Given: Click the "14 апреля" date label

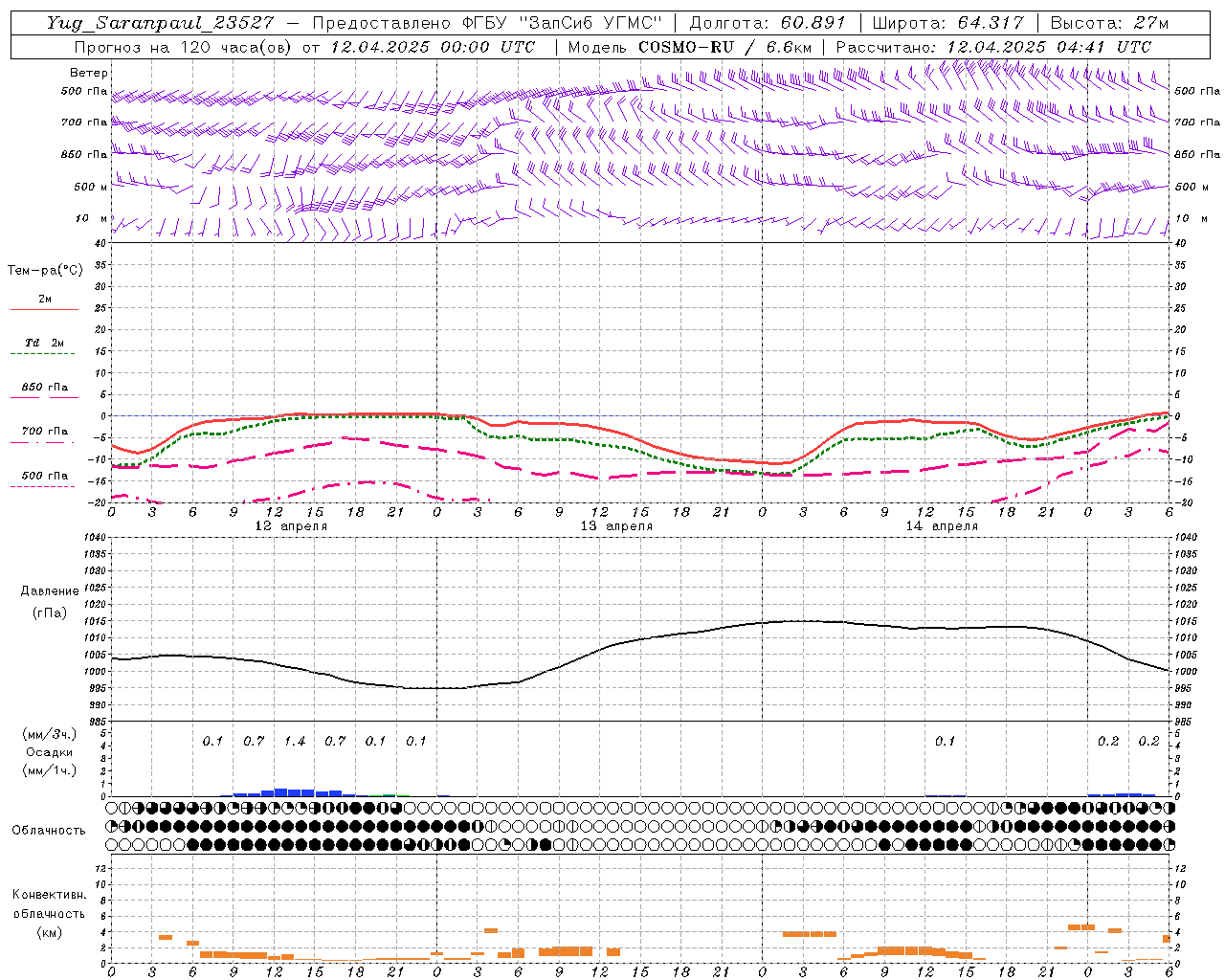Looking at the screenshot, I should pos(942,526).
